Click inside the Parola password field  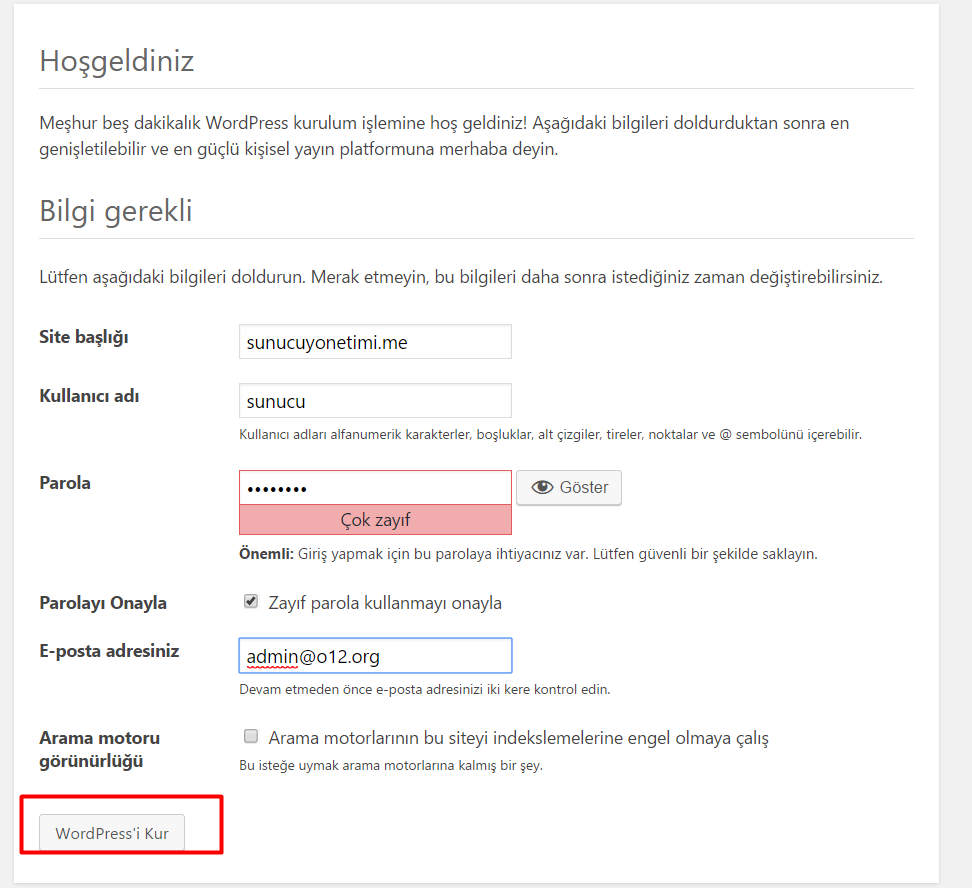click(x=375, y=488)
